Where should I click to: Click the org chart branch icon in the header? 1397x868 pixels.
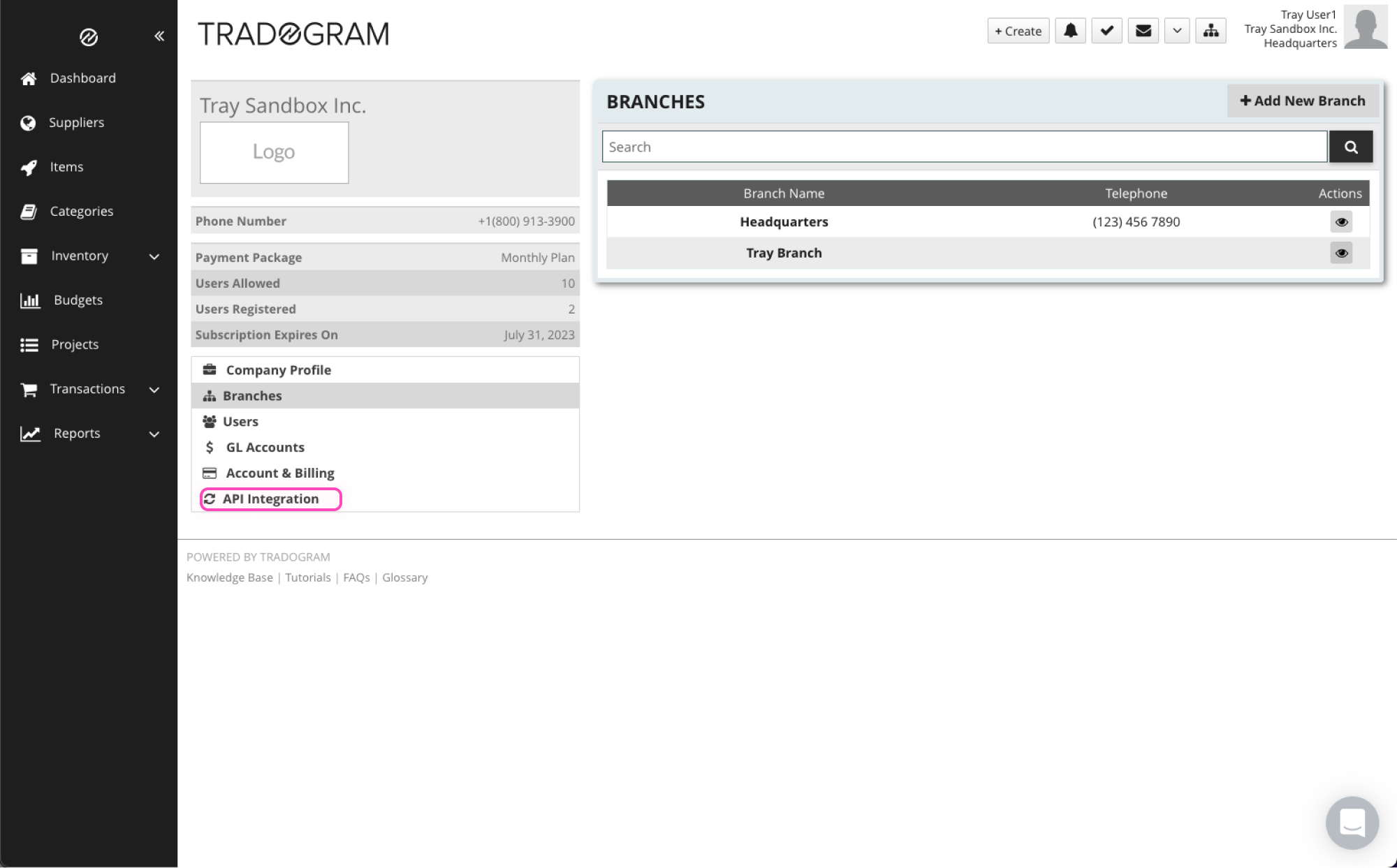[x=1212, y=31]
